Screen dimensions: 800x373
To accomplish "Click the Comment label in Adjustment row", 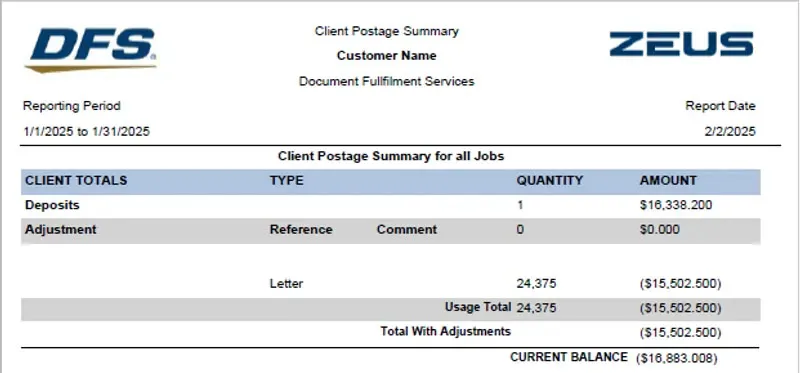I will coord(407,230).
